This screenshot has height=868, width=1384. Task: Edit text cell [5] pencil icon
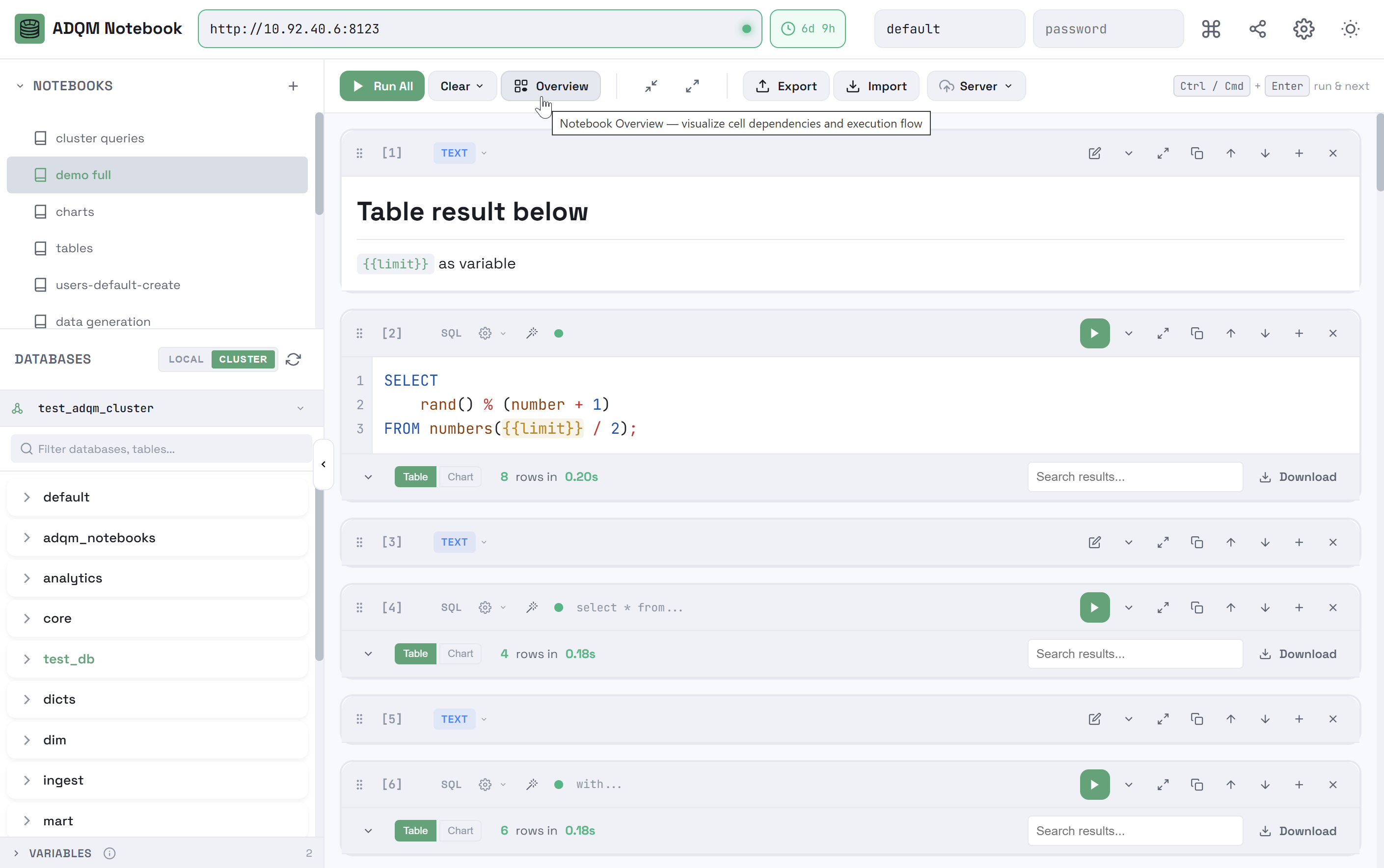point(1094,719)
